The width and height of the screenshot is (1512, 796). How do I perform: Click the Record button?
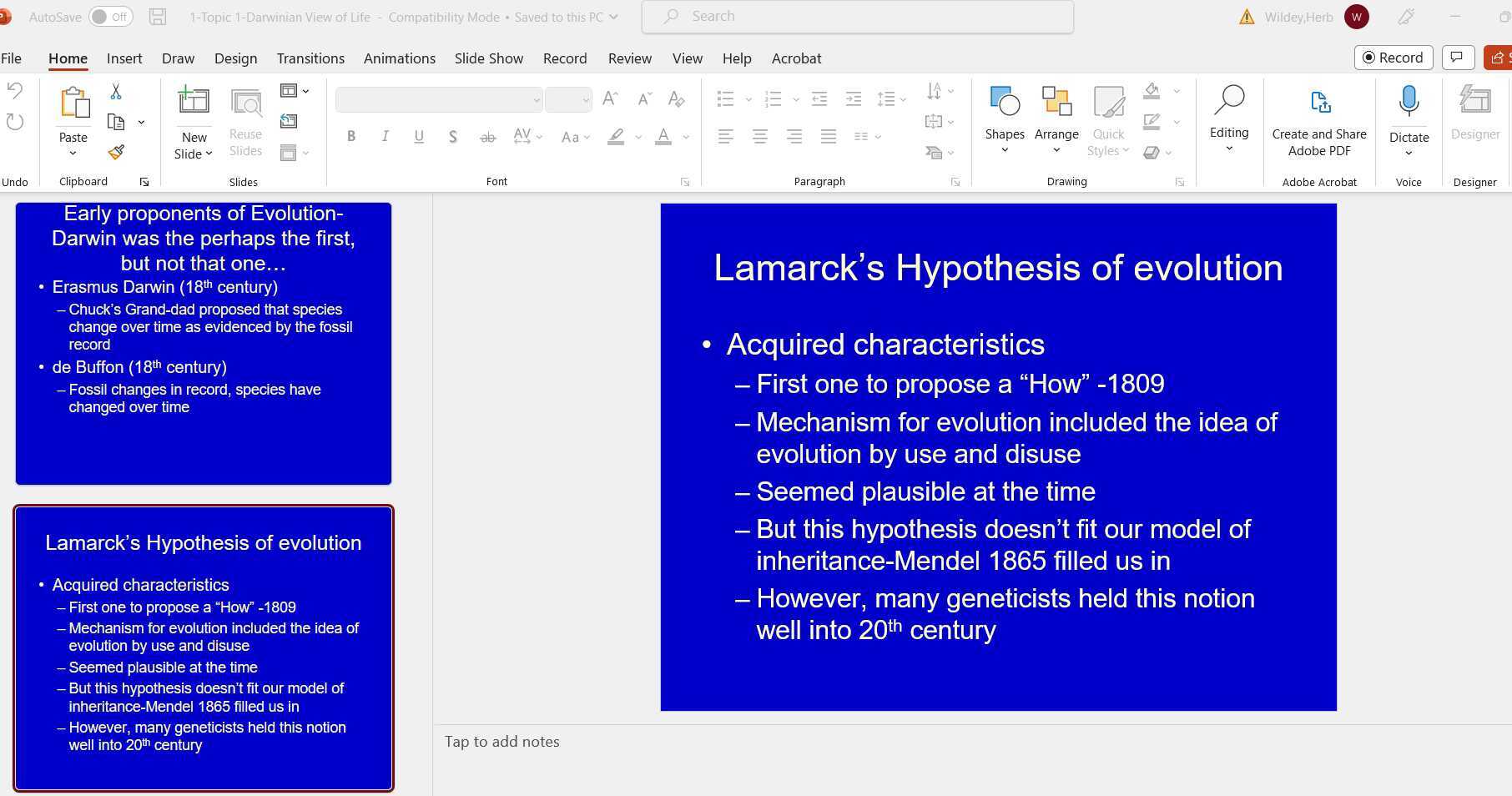point(1393,58)
